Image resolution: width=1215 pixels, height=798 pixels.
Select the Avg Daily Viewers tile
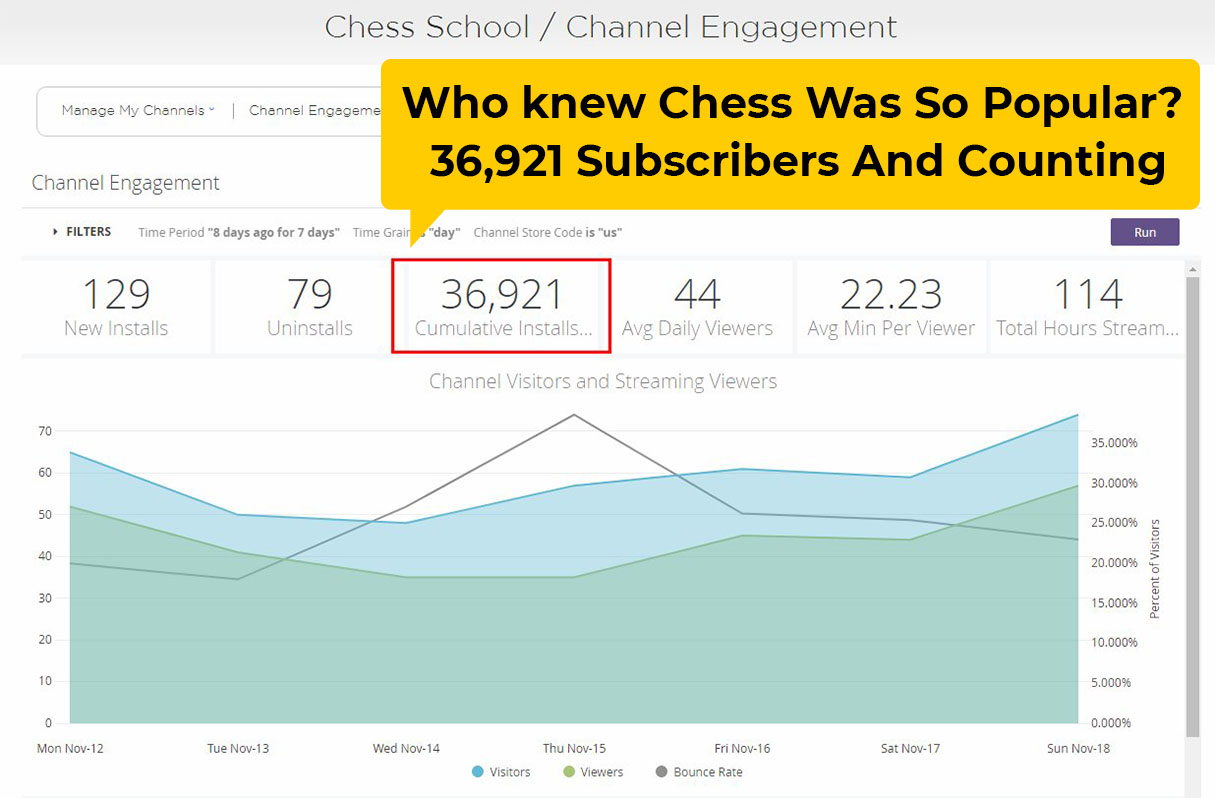[698, 307]
